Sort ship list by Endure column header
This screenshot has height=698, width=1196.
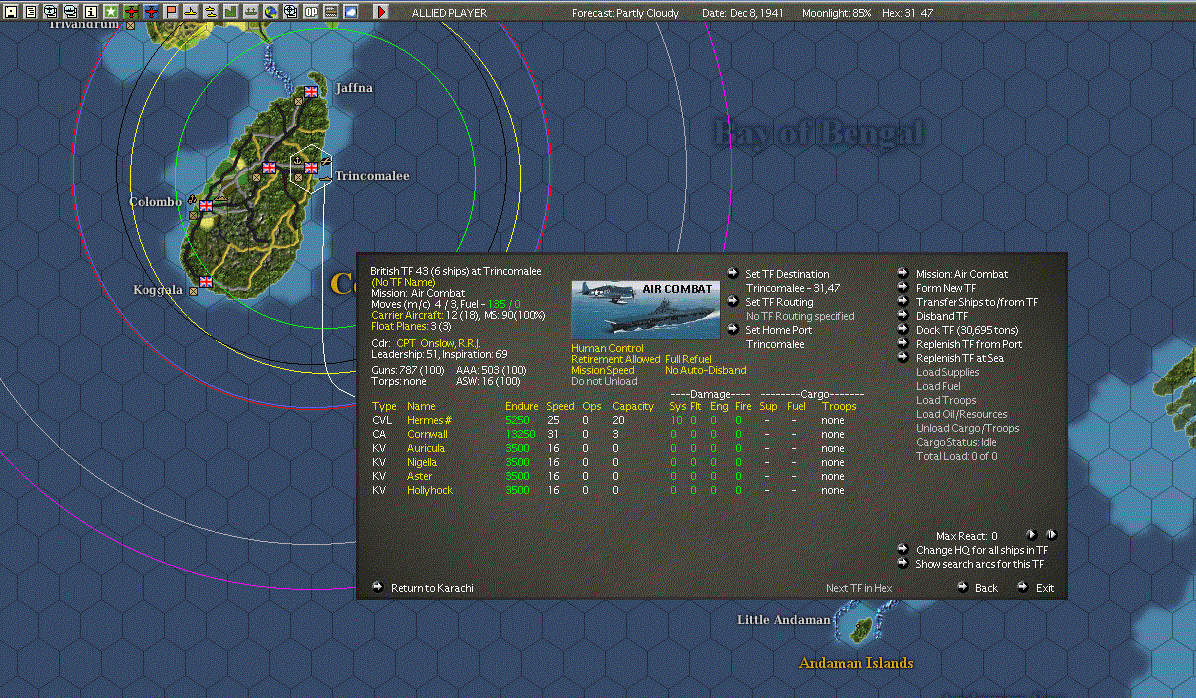[x=521, y=407]
